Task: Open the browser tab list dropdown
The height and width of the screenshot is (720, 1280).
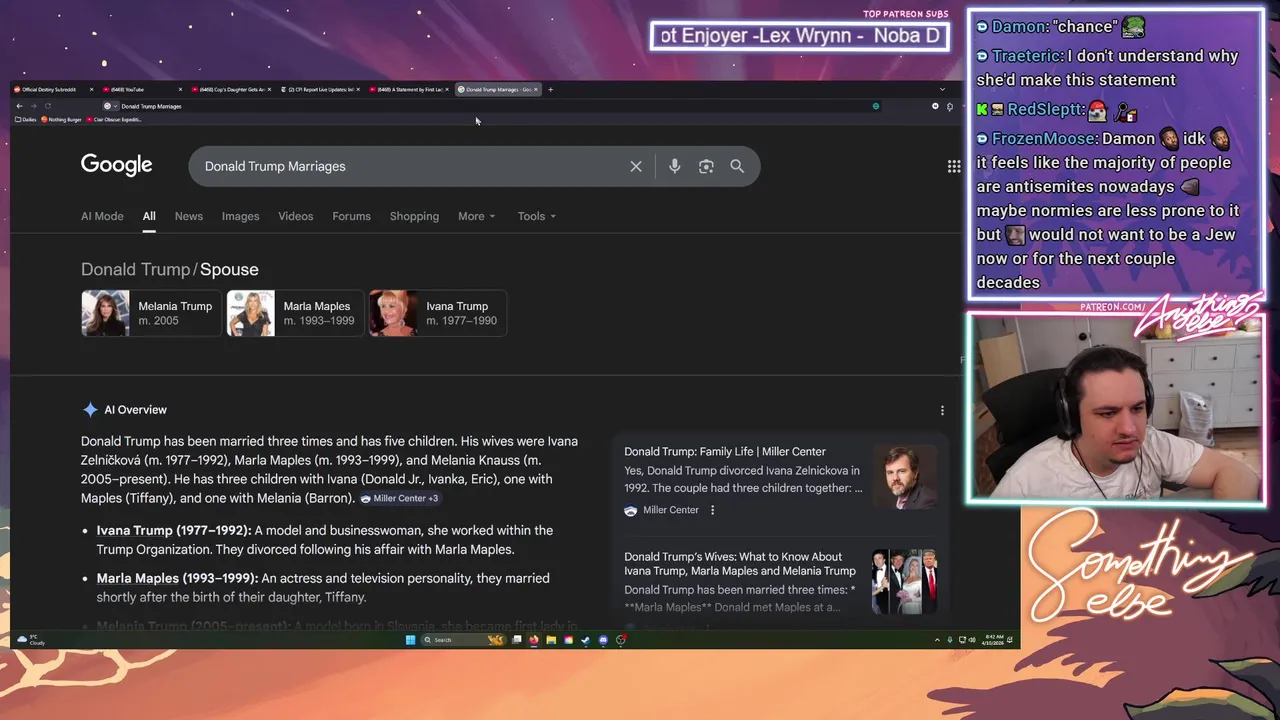Action: (941, 89)
